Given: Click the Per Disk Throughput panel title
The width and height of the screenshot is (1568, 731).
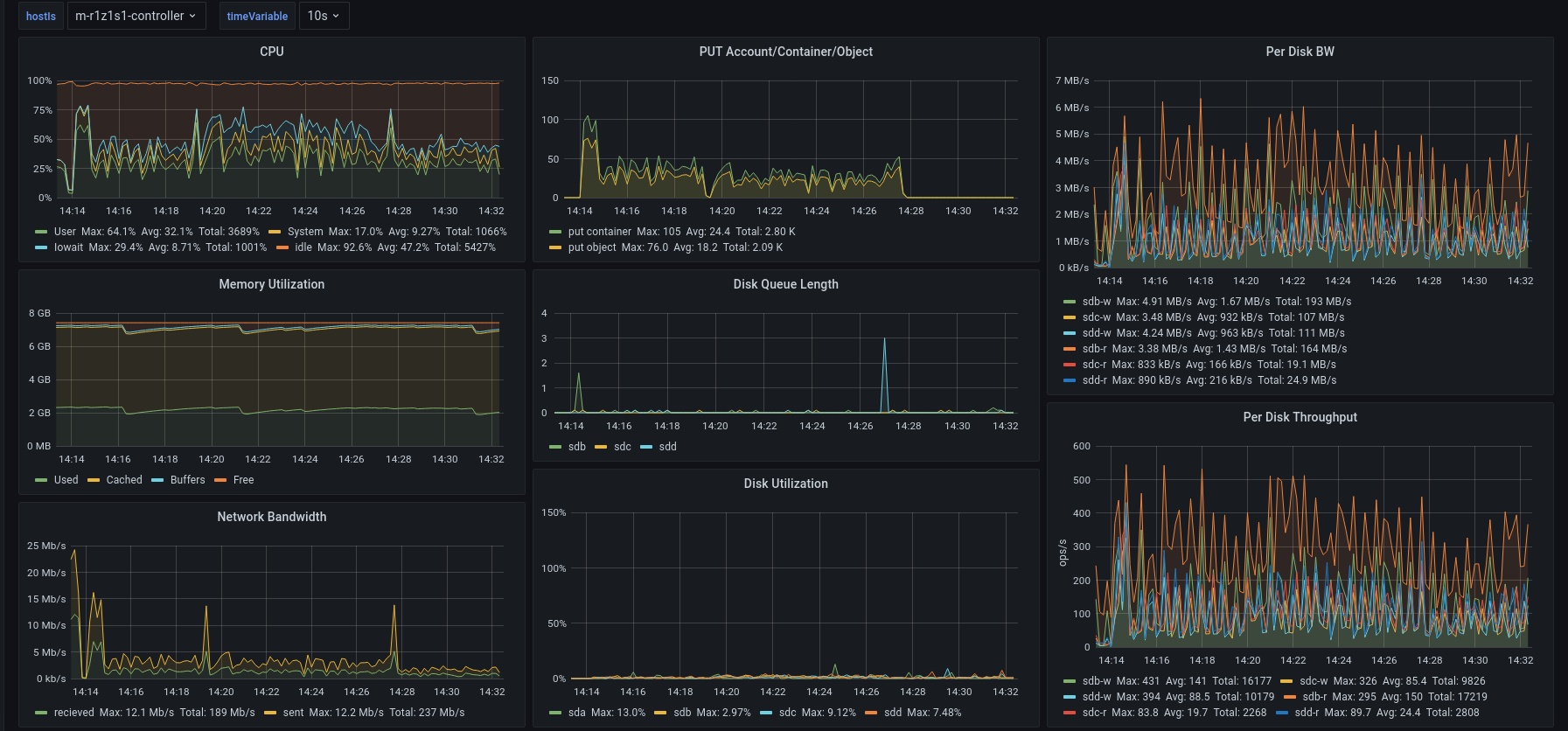Looking at the screenshot, I should (1300, 417).
